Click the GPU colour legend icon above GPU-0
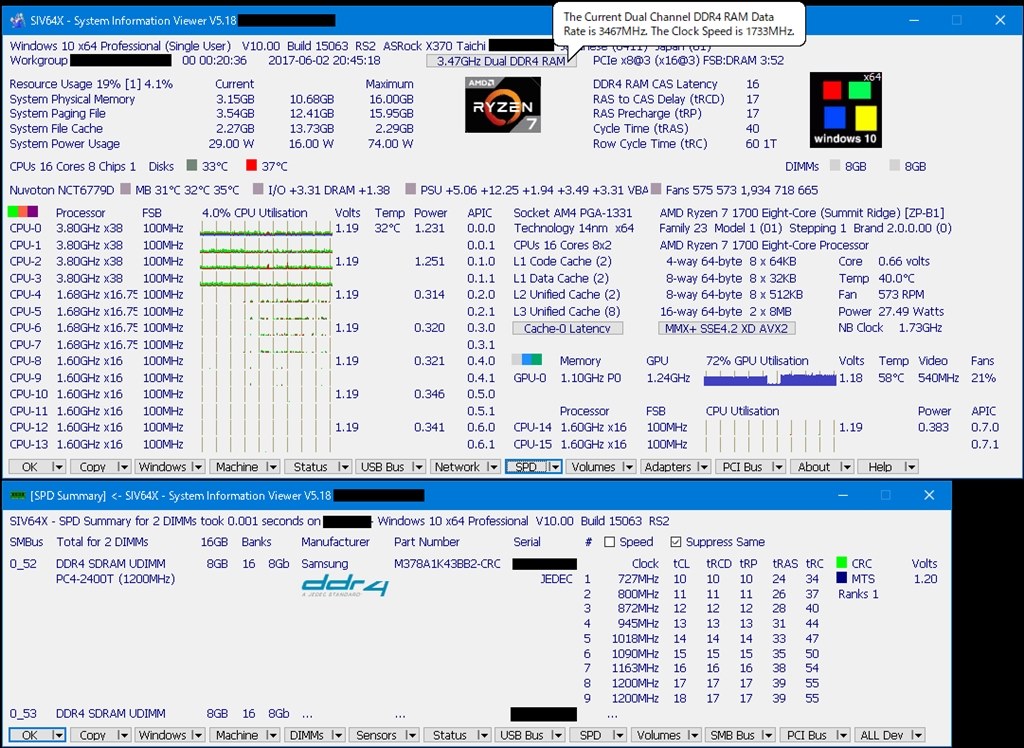 pos(527,360)
